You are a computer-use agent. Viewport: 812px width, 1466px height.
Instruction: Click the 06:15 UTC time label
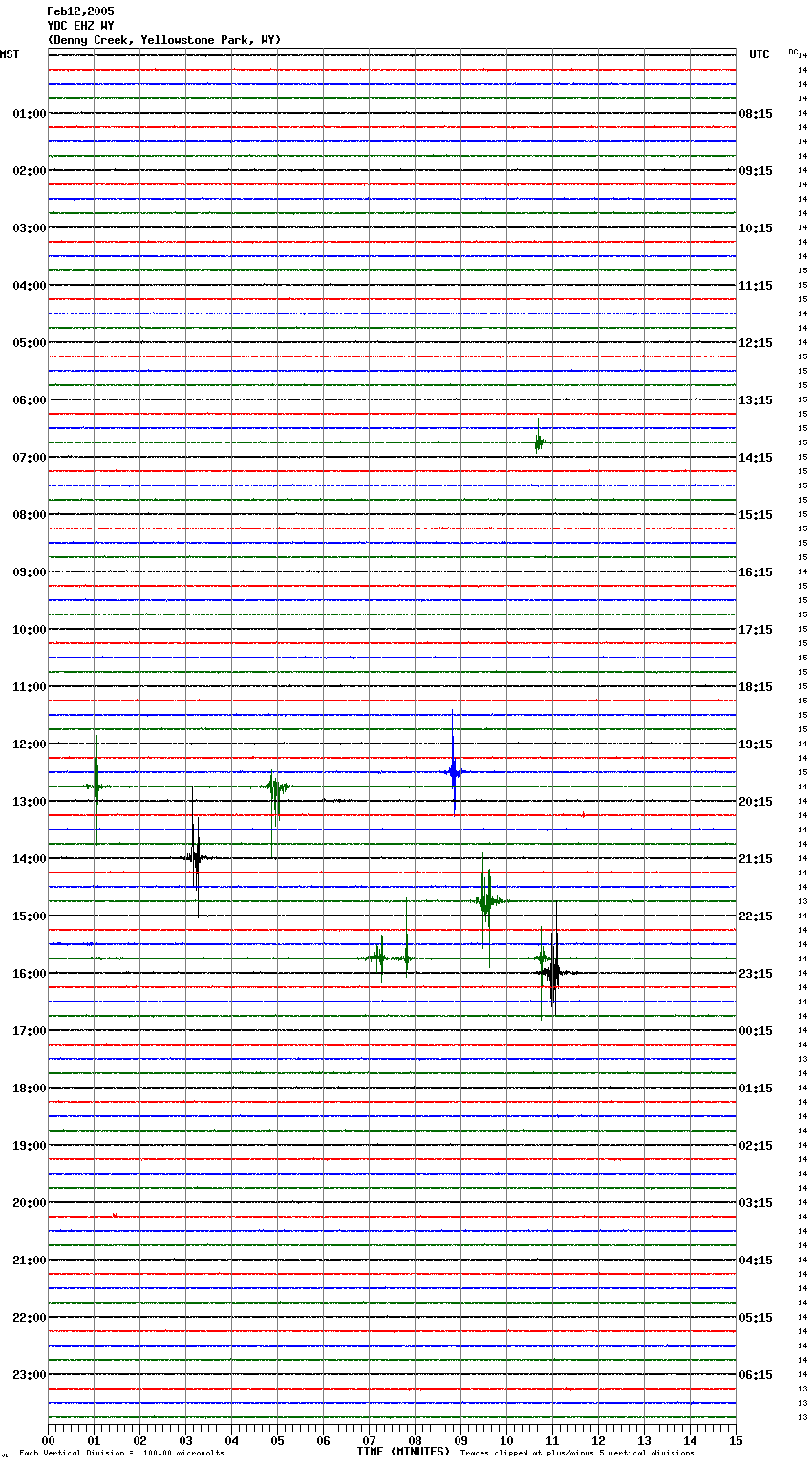756,1375
